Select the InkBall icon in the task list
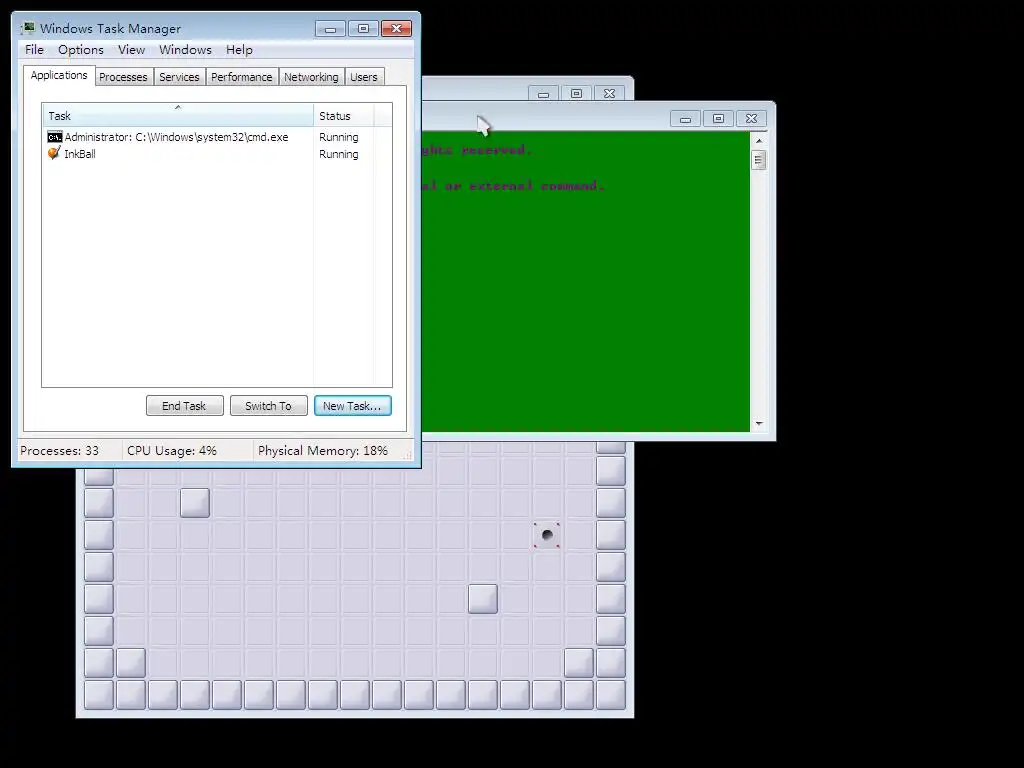The height and width of the screenshot is (768, 1024). [x=54, y=153]
